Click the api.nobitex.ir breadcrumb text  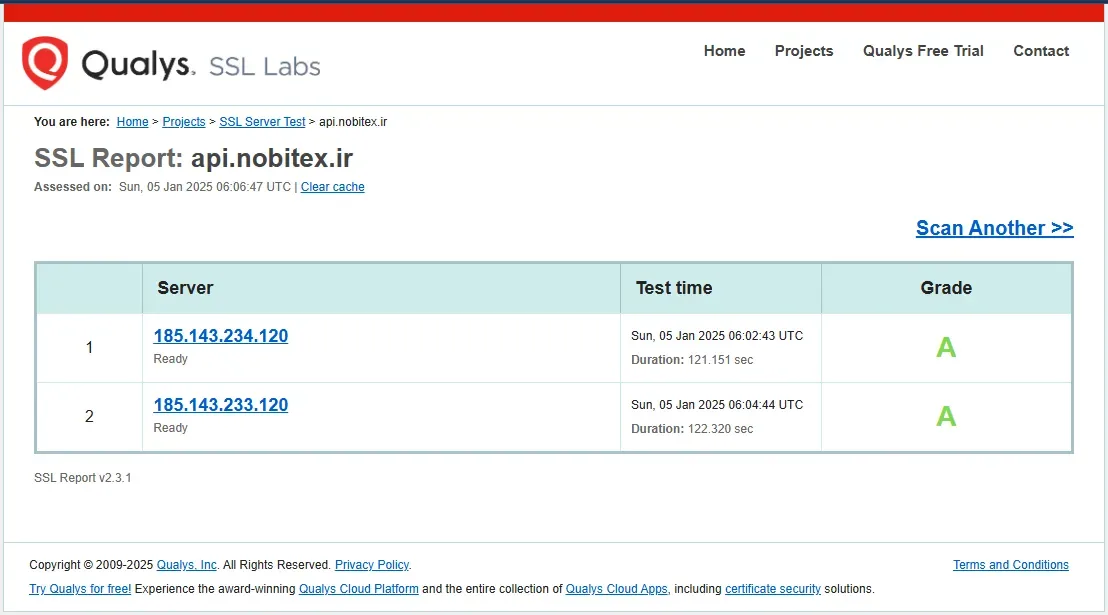click(353, 122)
